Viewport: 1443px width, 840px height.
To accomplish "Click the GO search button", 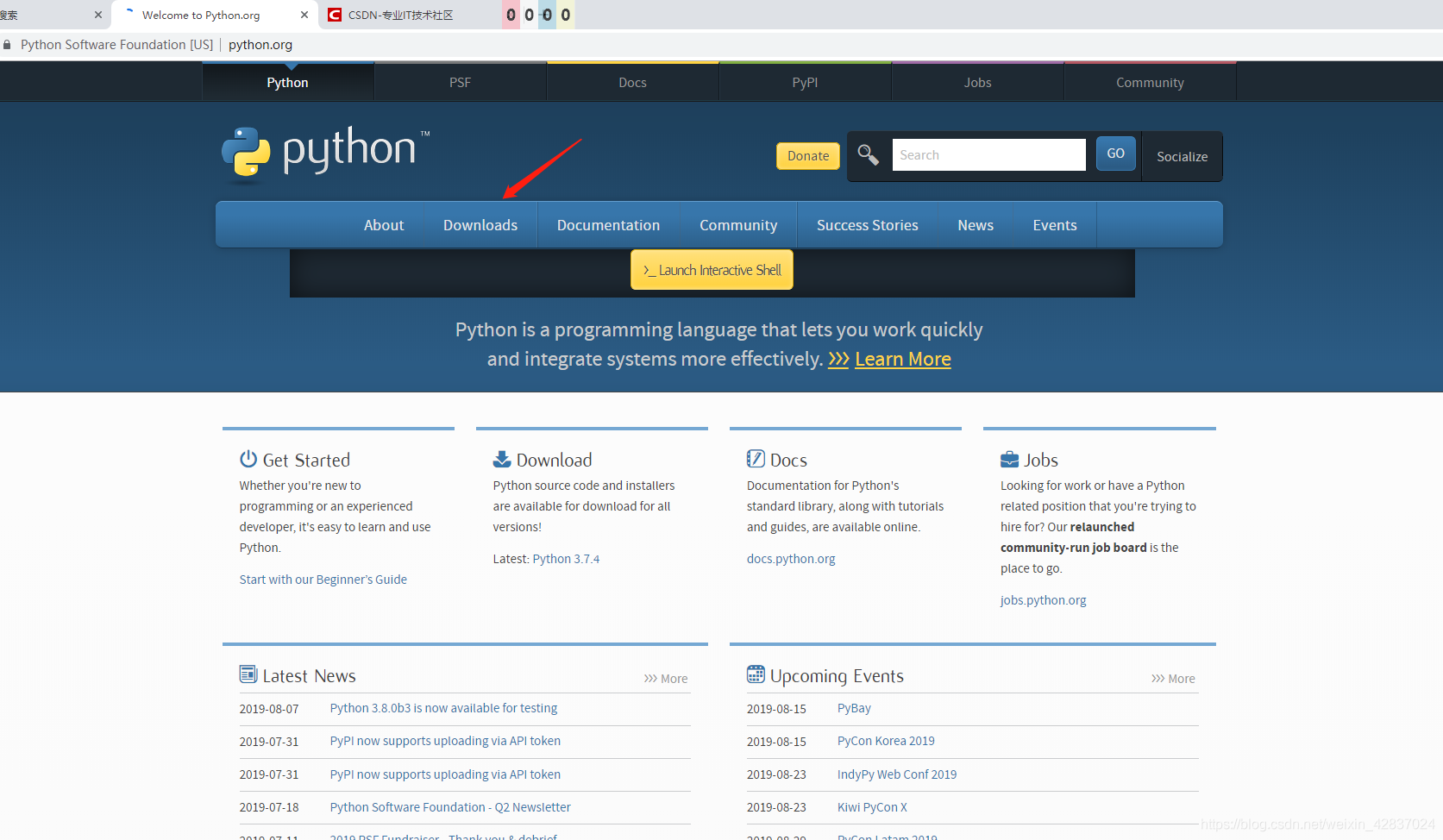I will [1115, 154].
